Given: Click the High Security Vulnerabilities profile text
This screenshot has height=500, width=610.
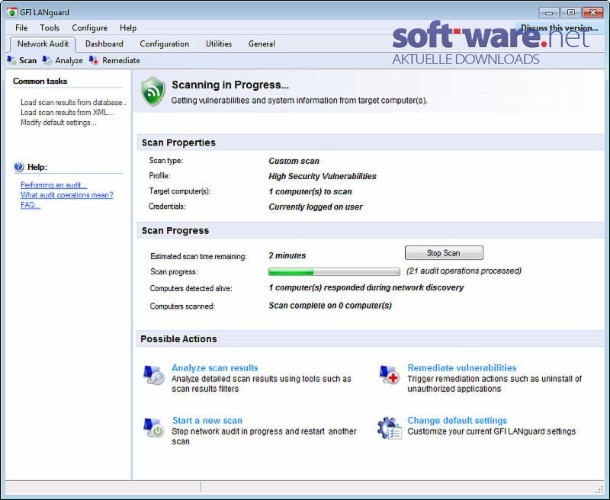Looking at the screenshot, I should (323, 176).
